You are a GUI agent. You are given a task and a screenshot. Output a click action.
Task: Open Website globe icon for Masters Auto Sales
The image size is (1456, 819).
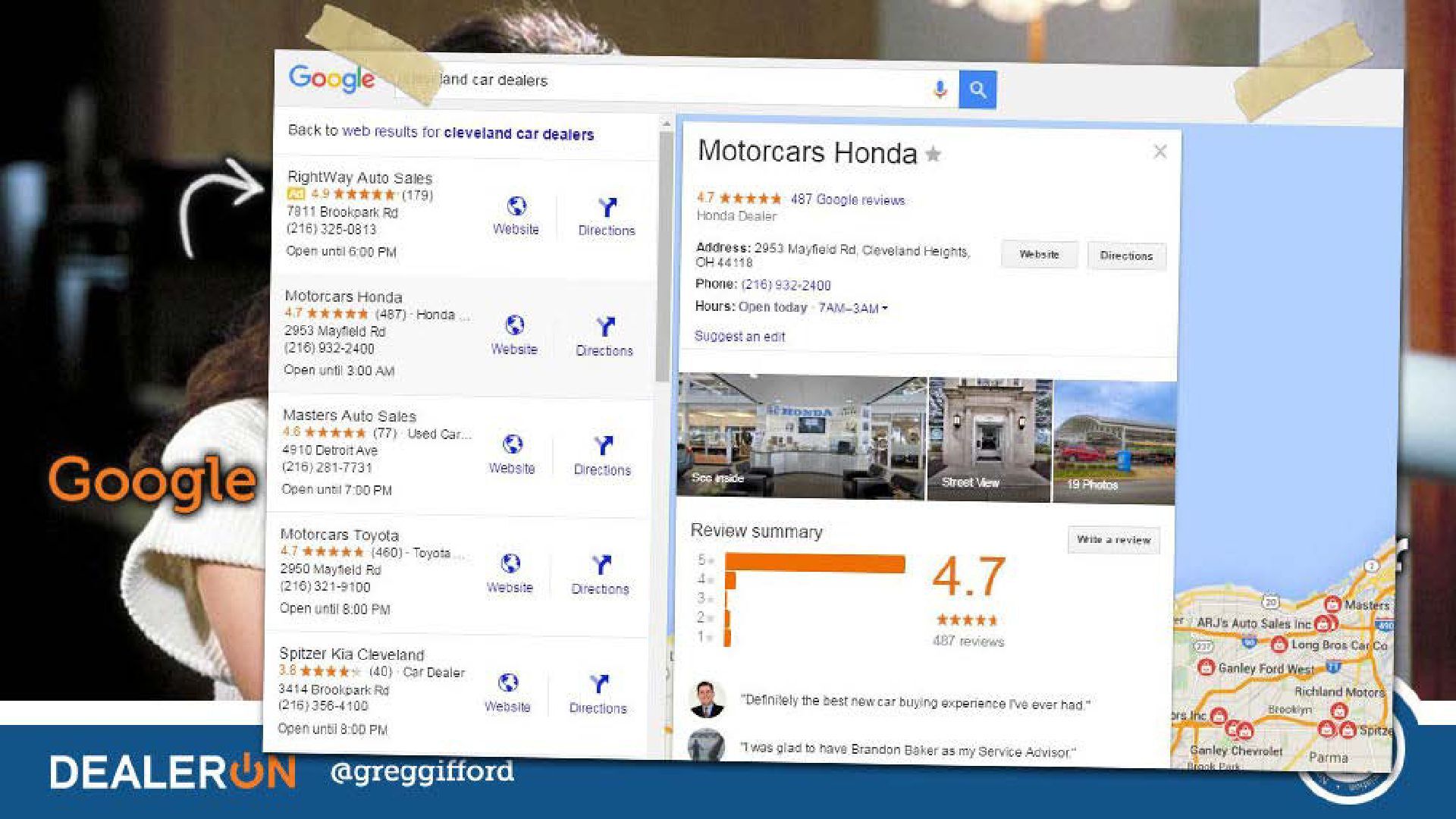[x=513, y=444]
